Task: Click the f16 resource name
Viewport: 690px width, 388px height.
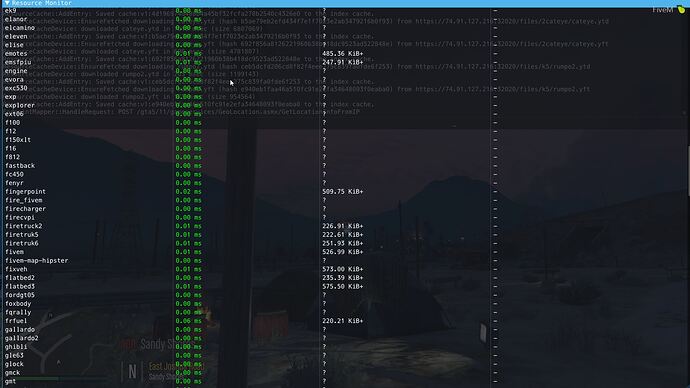Action: (11, 149)
